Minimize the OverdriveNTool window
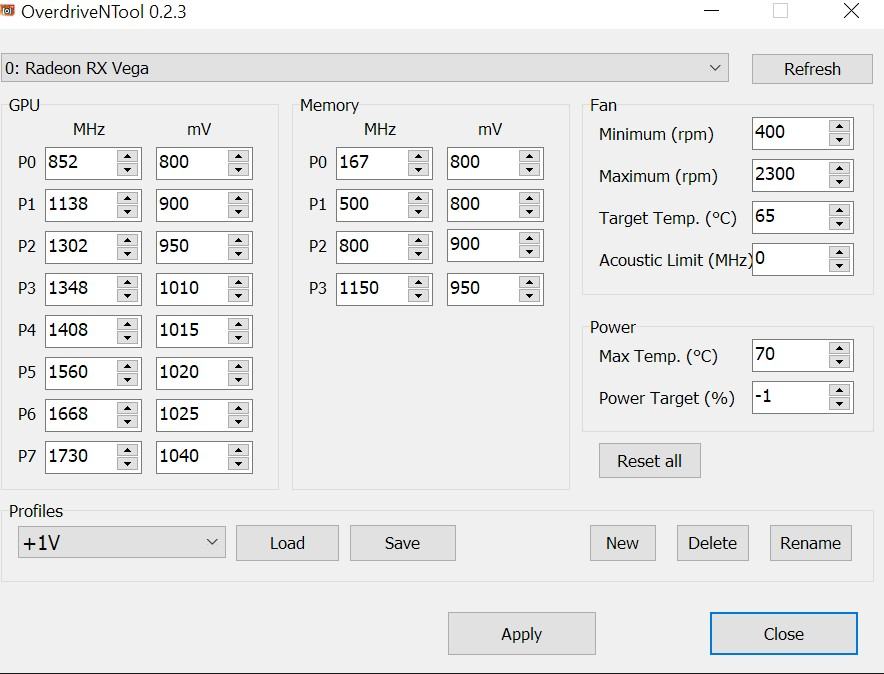The image size is (884, 674). point(711,11)
